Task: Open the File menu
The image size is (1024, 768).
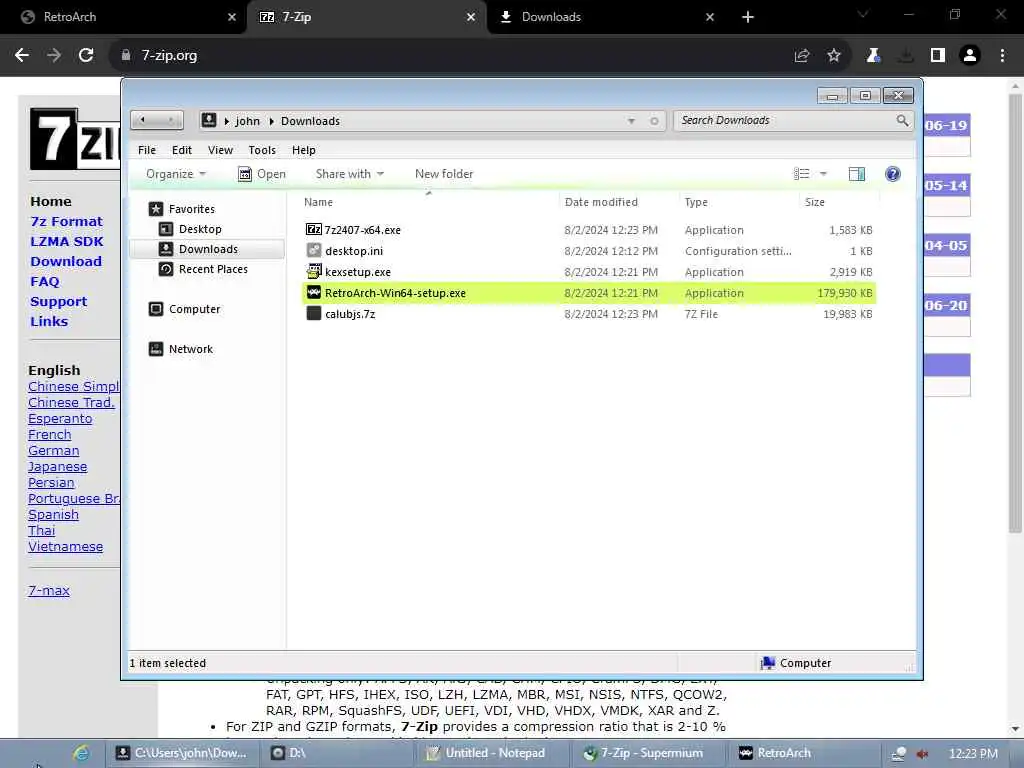Action: click(147, 150)
